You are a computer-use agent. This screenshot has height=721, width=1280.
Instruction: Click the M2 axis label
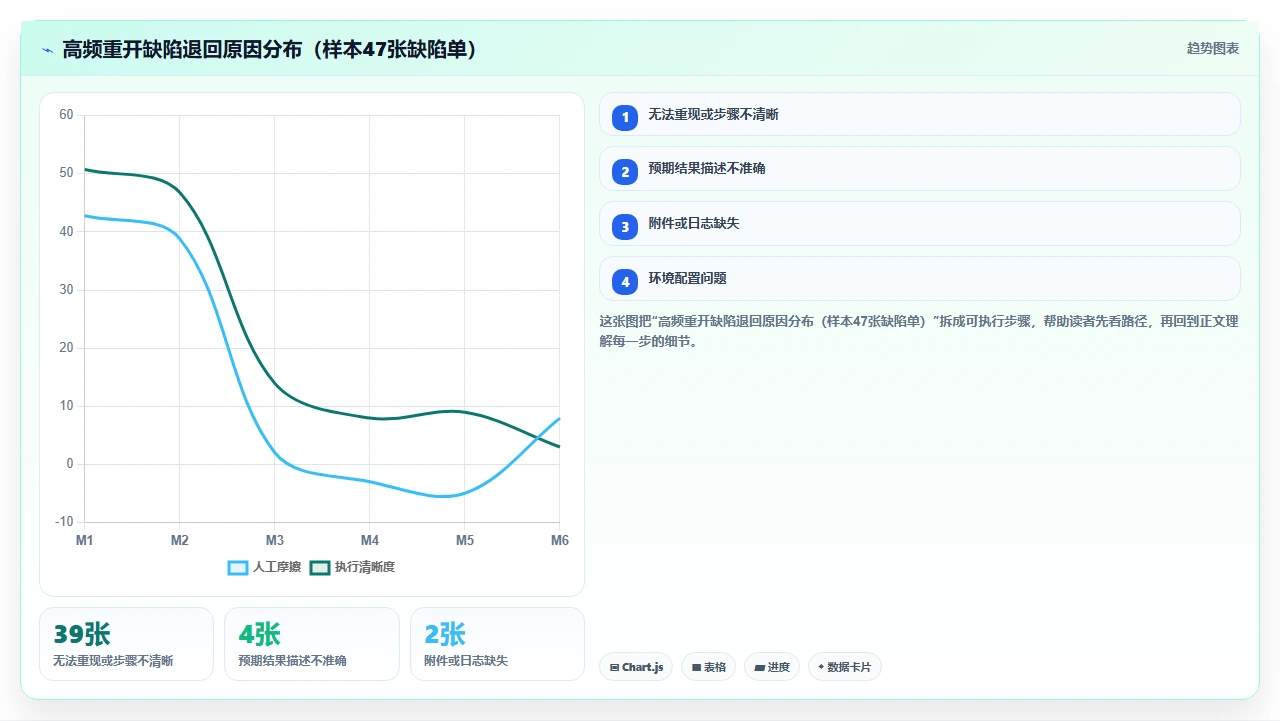click(x=180, y=541)
